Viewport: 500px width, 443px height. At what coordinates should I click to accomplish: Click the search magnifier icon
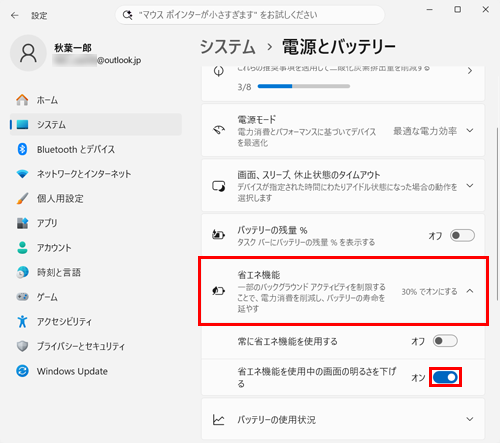pyautogui.click(x=127, y=15)
